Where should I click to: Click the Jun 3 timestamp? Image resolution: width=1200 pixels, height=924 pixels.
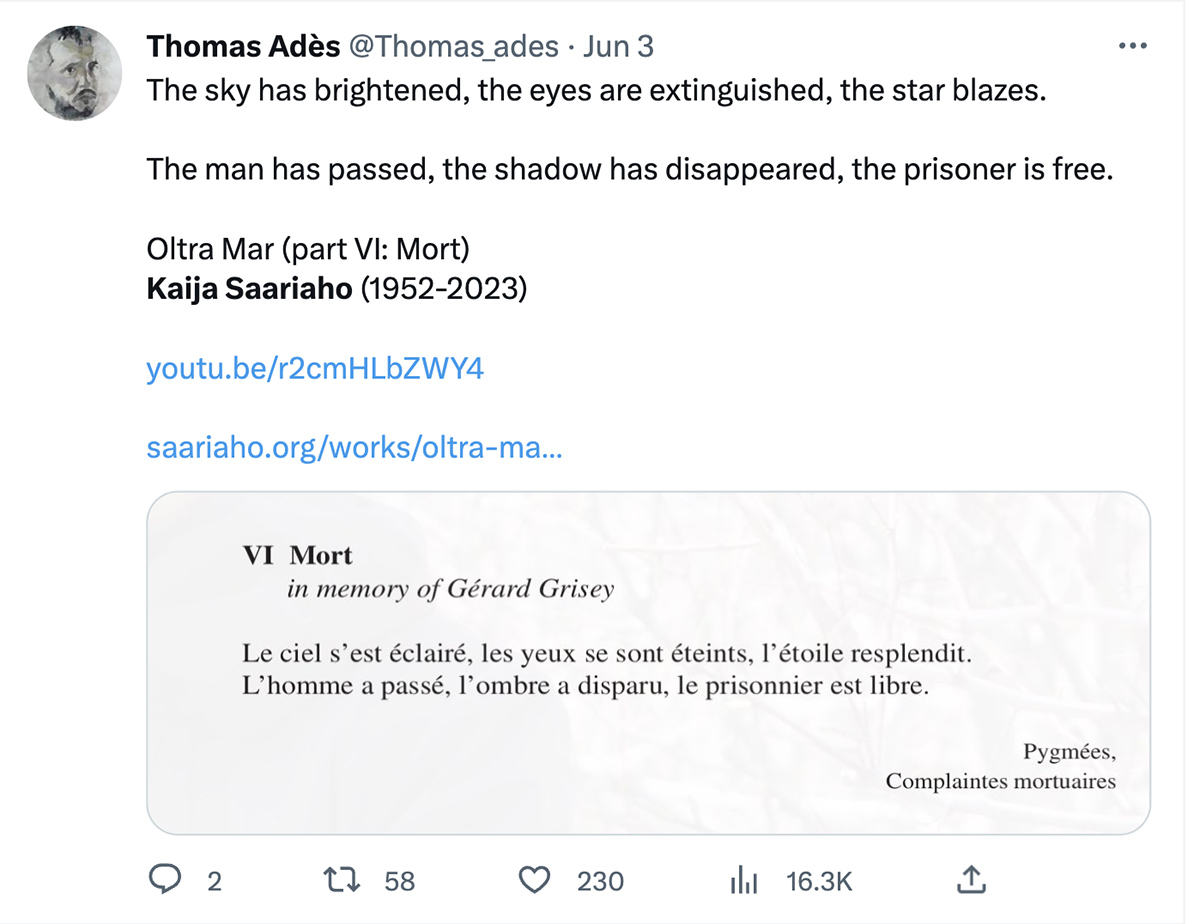point(618,46)
